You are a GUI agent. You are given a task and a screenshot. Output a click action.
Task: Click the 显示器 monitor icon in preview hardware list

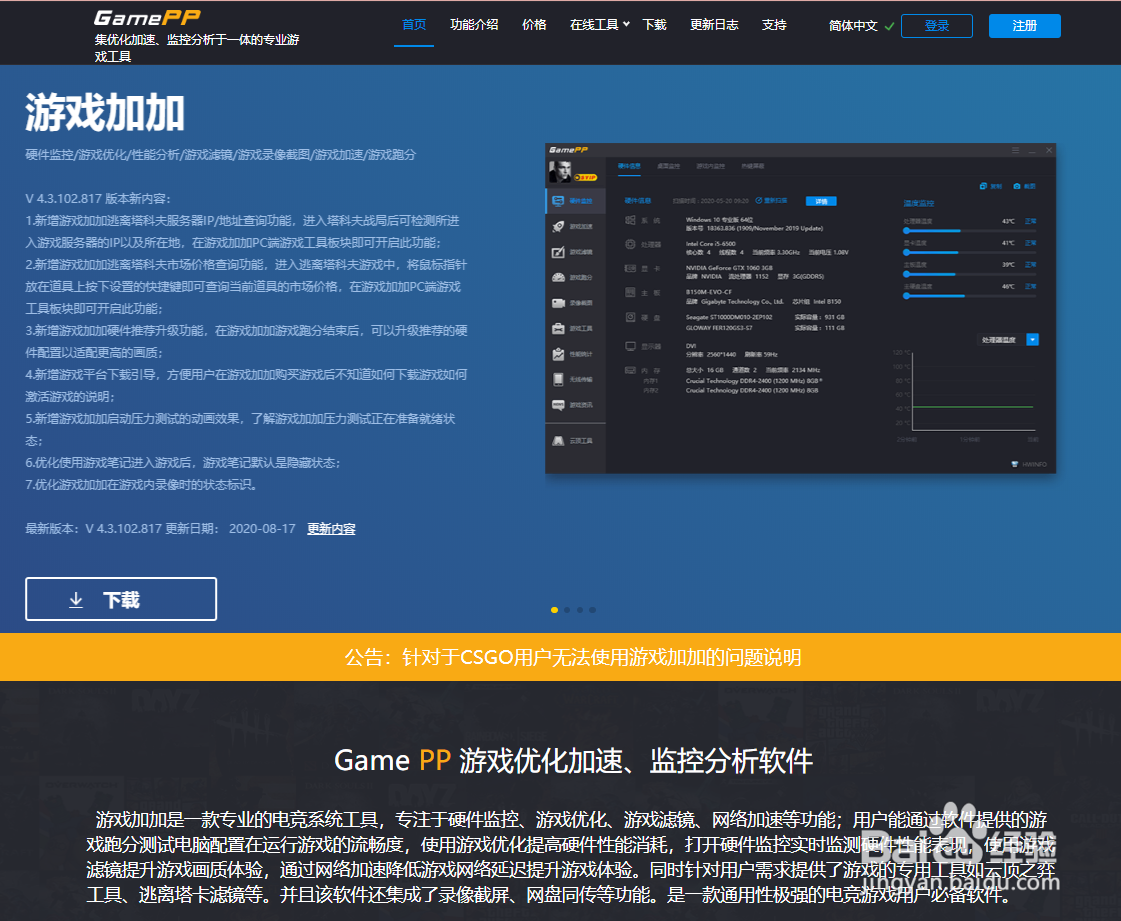(630, 346)
